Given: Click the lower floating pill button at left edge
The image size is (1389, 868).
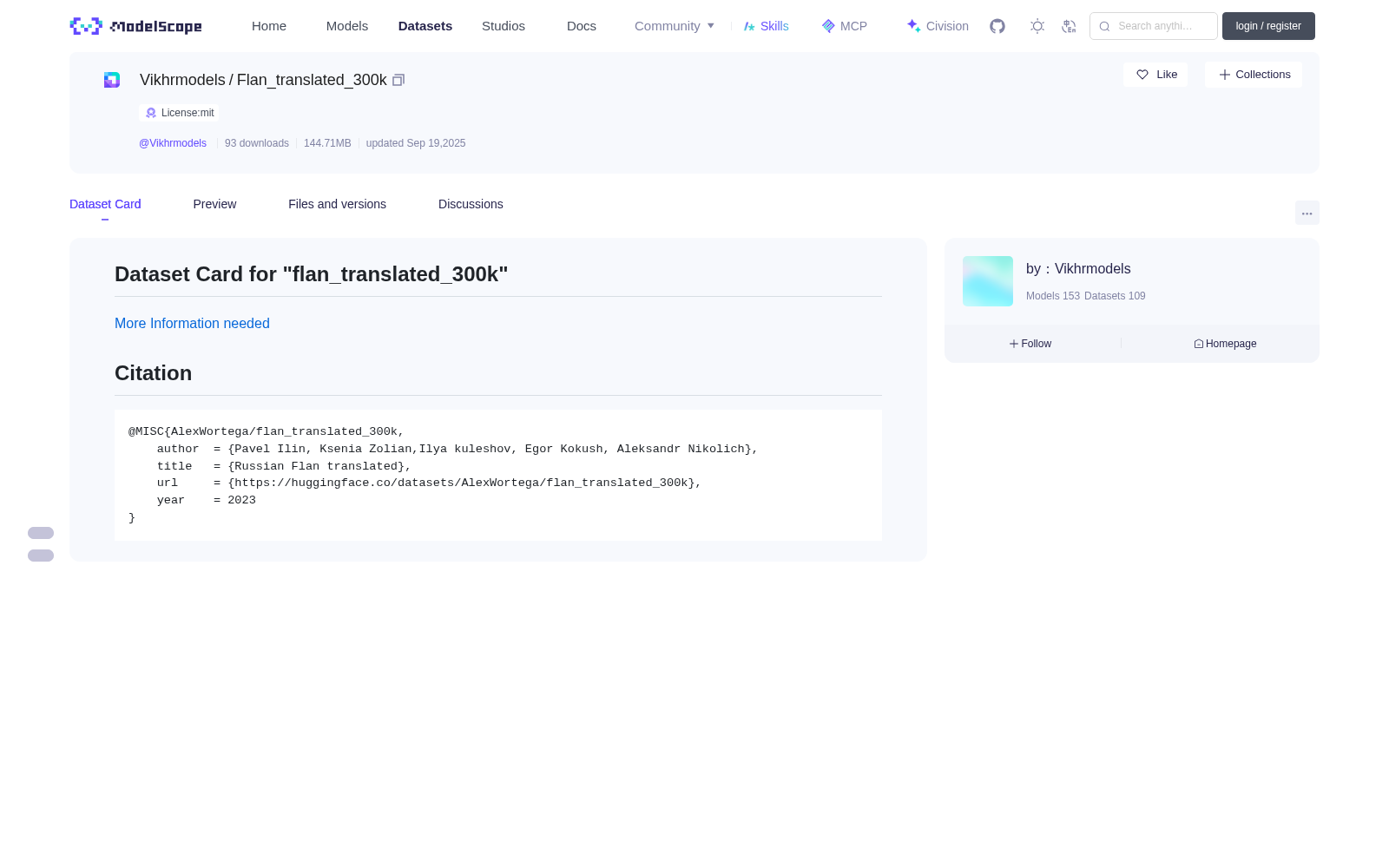Looking at the screenshot, I should point(41,556).
